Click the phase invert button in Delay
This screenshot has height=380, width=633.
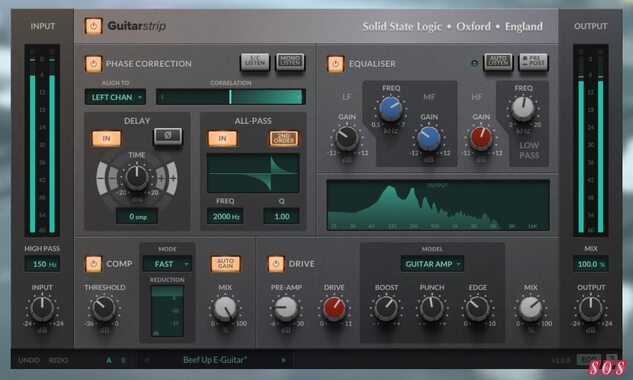point(168,136)
